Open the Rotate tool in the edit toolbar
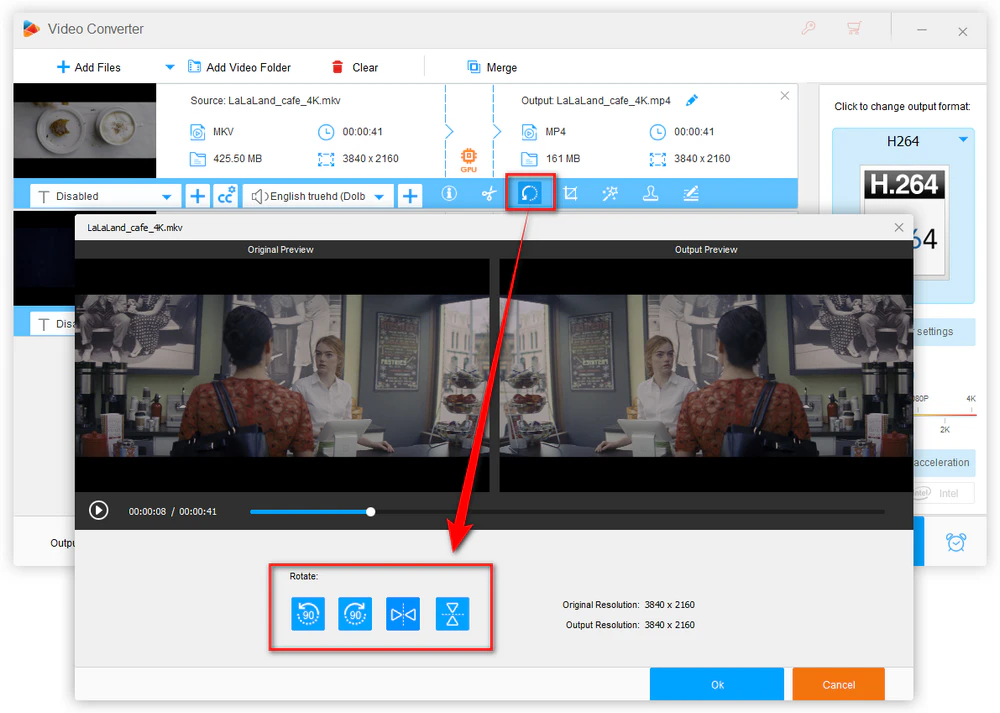1000x713 pixels. [529, 193]
